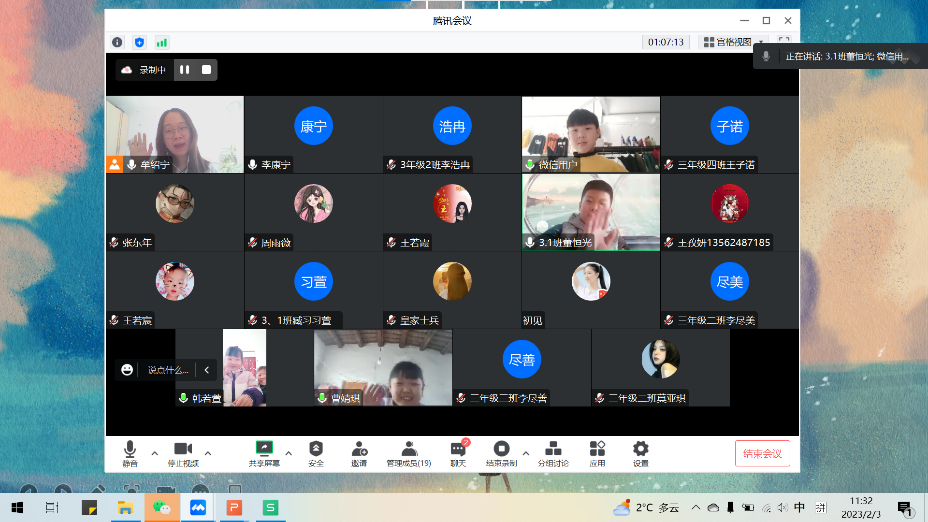Click the meeting info icon at top left

[x=117, y=42]
